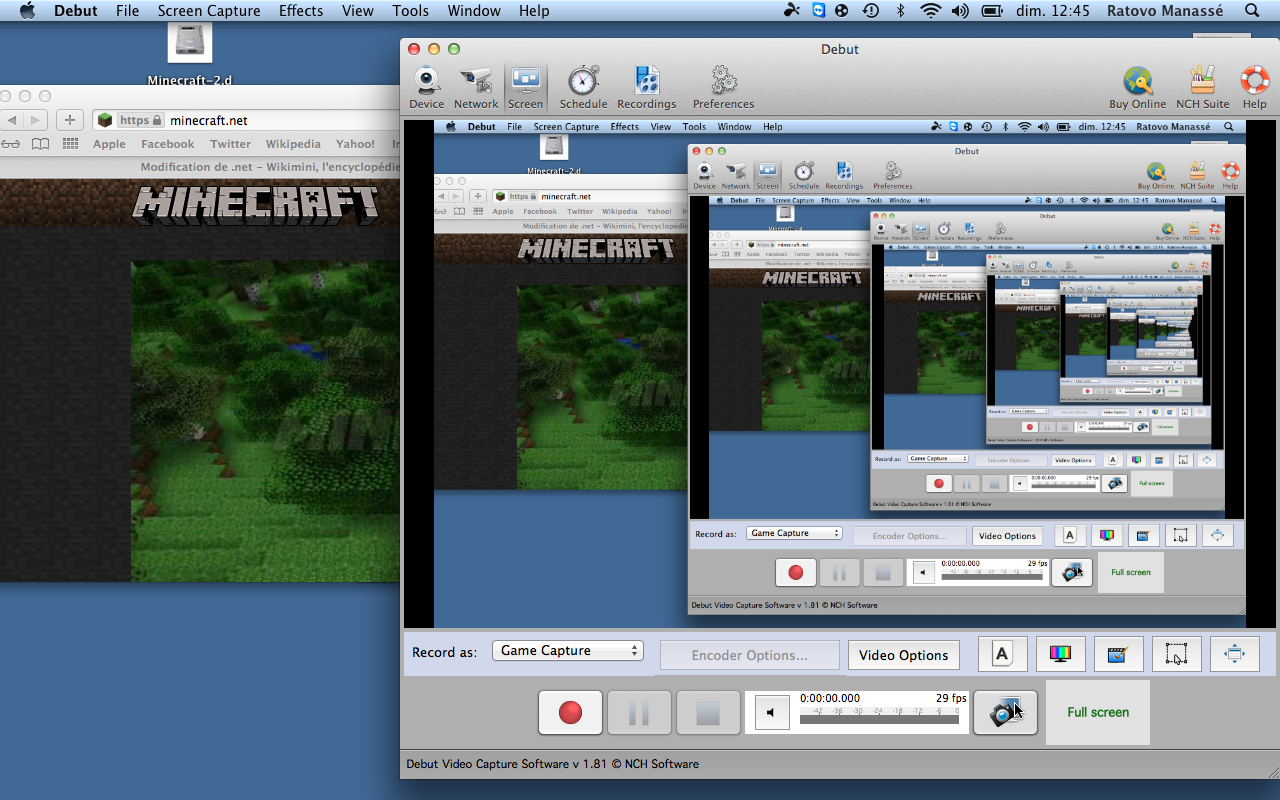Click the Safari plus add-bookmark button
1280x800 pixels.
tap(69, 120)
